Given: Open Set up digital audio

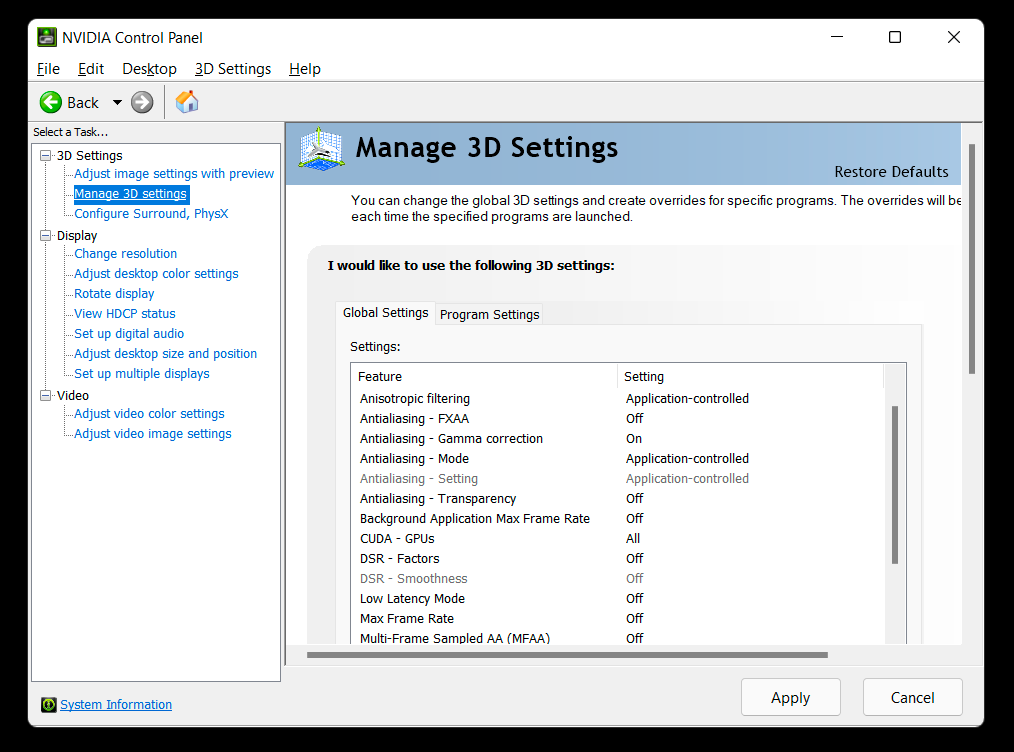Looking at the screenshot, I should [129, 334].
